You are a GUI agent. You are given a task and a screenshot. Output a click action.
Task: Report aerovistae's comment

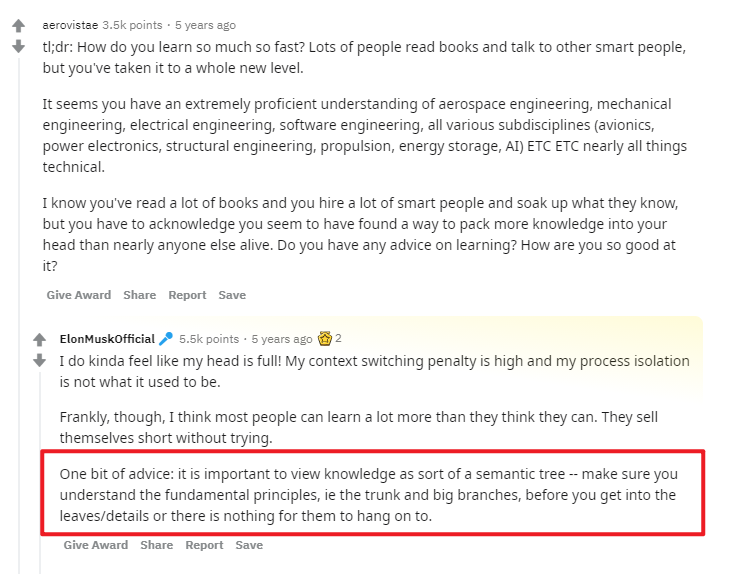[x=187, y=295]
